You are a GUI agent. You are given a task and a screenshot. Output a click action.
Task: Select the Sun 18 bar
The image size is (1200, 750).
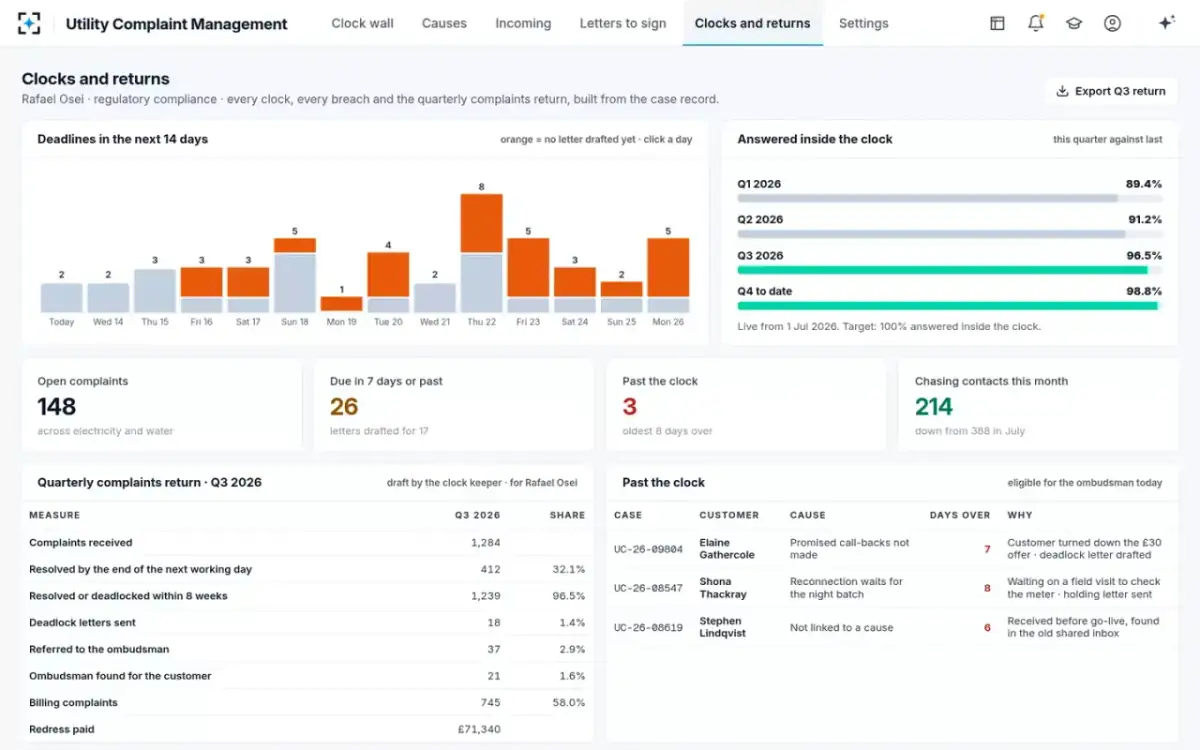tap(295, 276)
